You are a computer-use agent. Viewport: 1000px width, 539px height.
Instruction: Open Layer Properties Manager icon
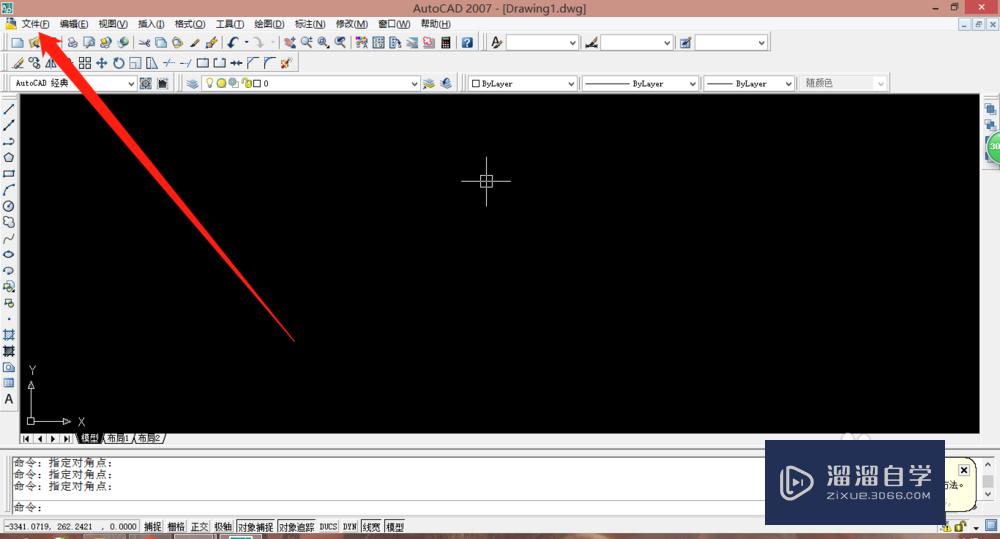pos(192,84)
